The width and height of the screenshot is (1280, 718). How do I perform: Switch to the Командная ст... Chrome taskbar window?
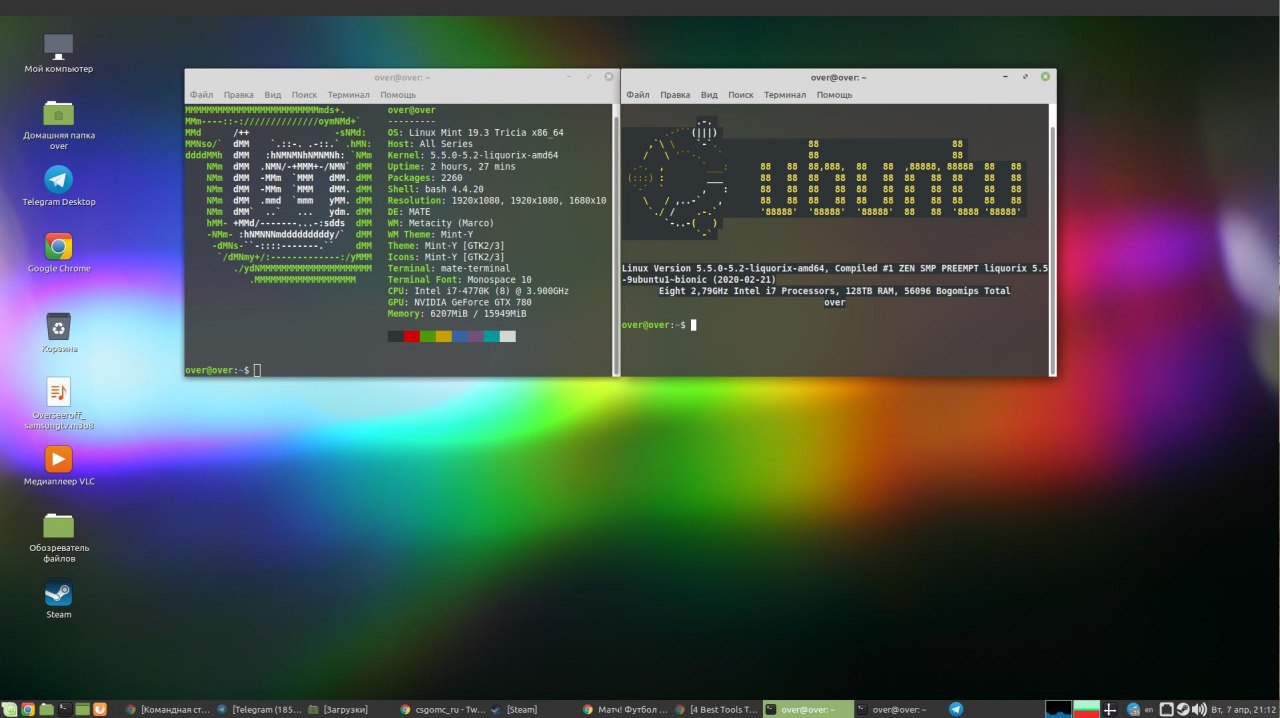[x=167, y=709]
